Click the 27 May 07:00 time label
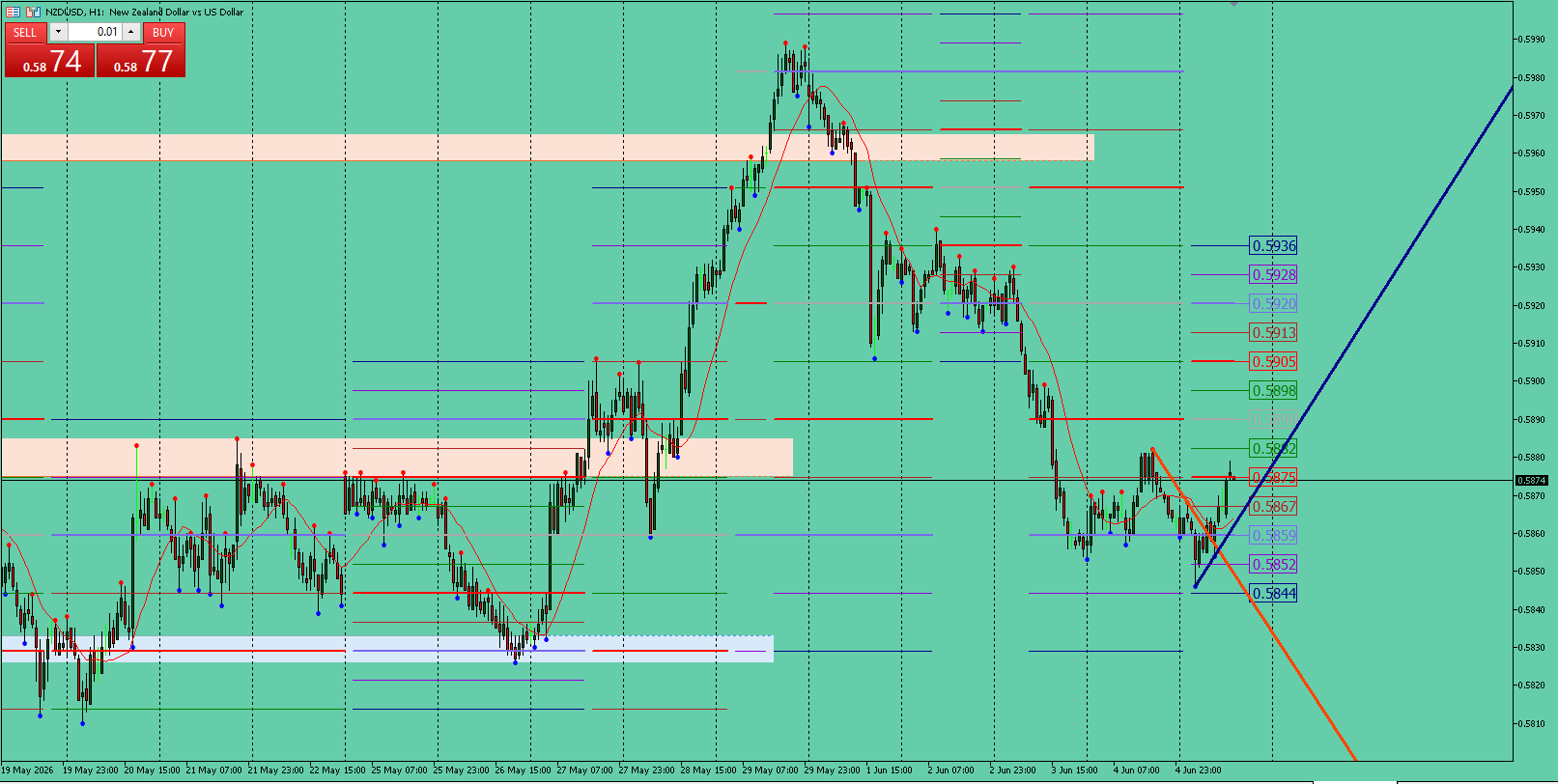Image resolution: width=1558 pixels, height=784 pixels. [584, 770]
